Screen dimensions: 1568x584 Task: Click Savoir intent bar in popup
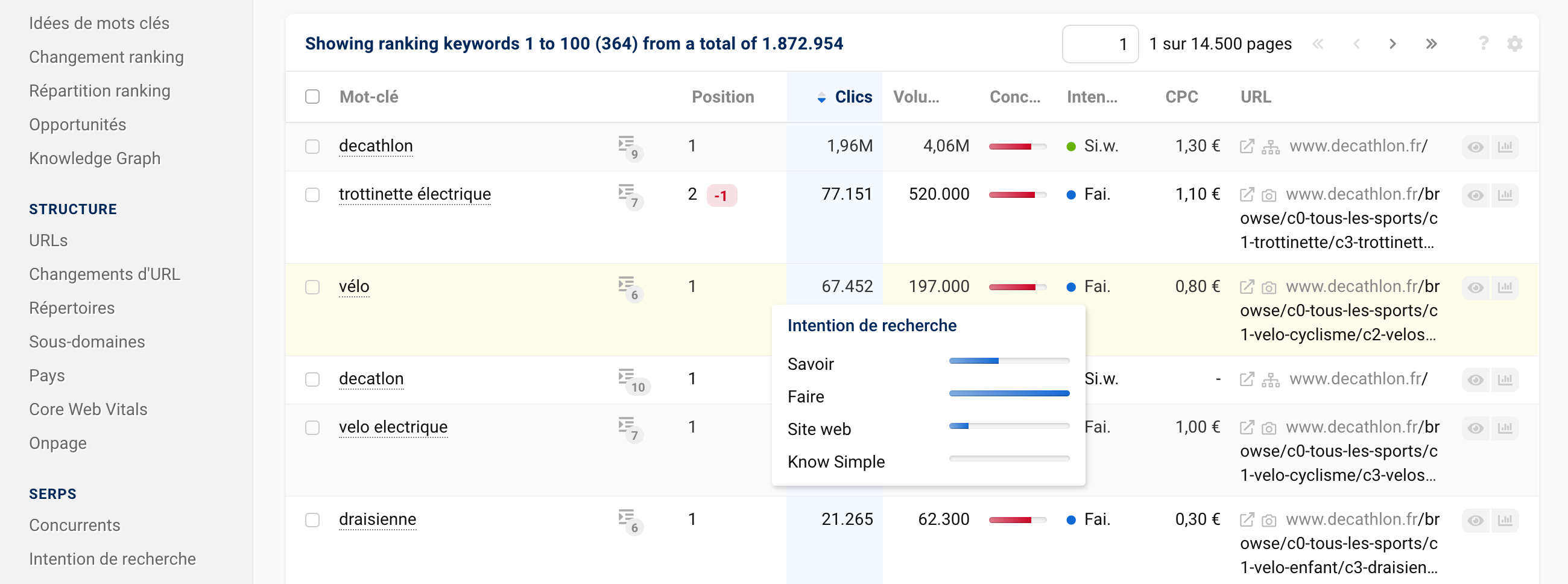pyautogui.click(x=1008, y=361)
